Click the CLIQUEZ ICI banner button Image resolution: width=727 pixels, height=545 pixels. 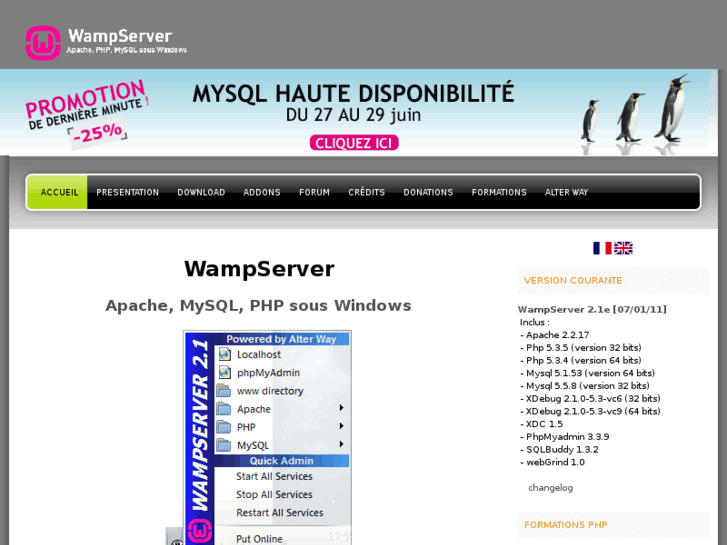pos(354,143)
